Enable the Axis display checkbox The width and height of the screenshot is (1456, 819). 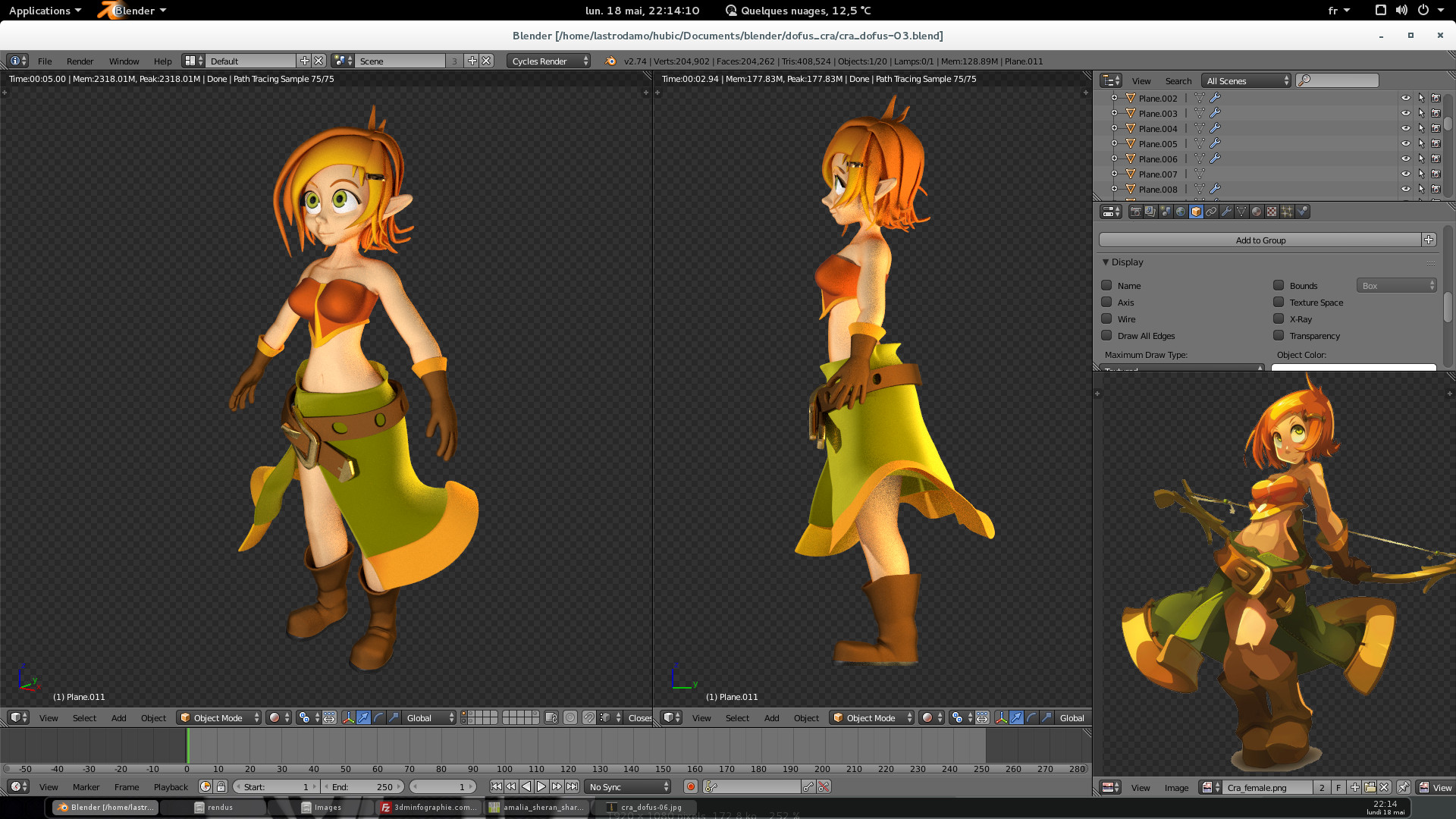point(1106,302)
